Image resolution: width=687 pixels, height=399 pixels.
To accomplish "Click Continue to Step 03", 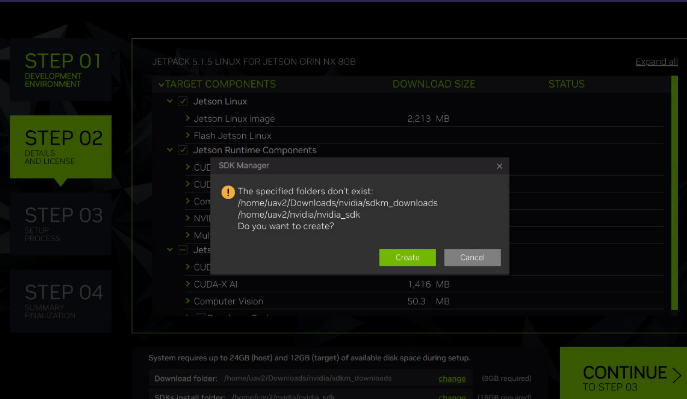I will [623, 373].
